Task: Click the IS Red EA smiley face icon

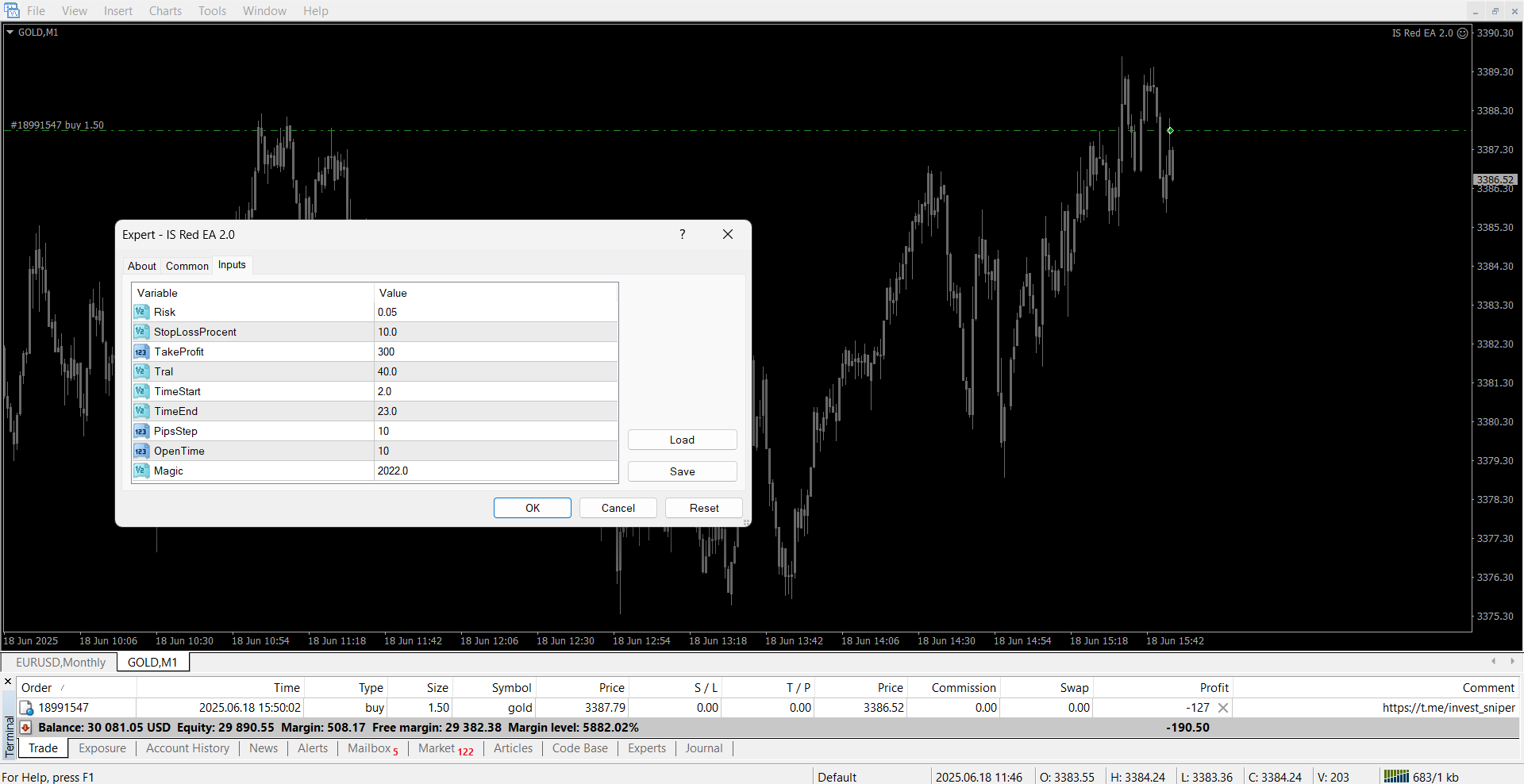Action: coord(1463,33)
